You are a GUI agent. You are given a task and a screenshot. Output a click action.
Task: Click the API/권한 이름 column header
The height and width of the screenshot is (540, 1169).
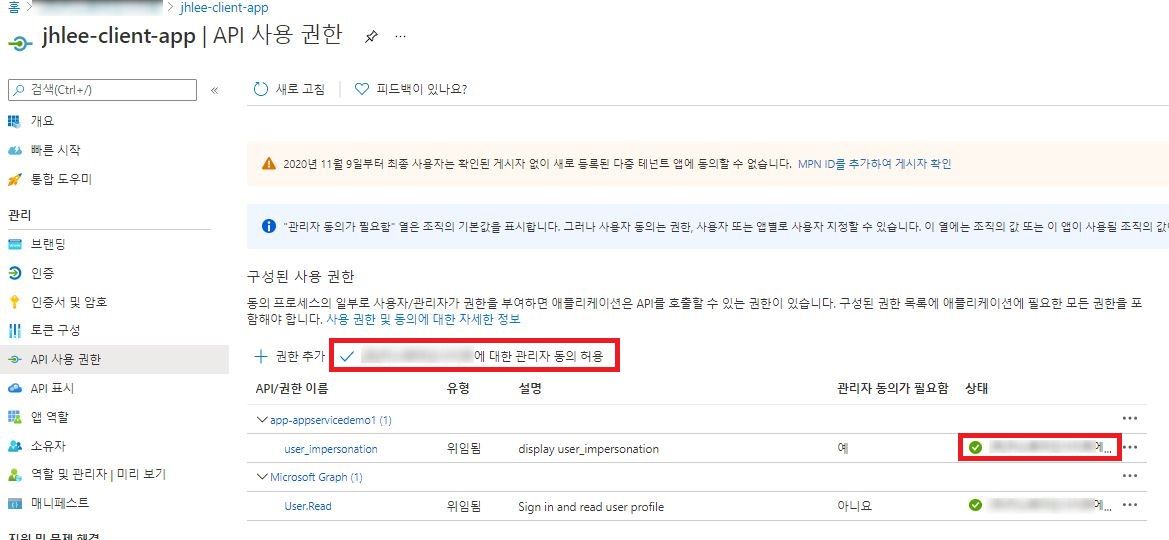point(292,389)
